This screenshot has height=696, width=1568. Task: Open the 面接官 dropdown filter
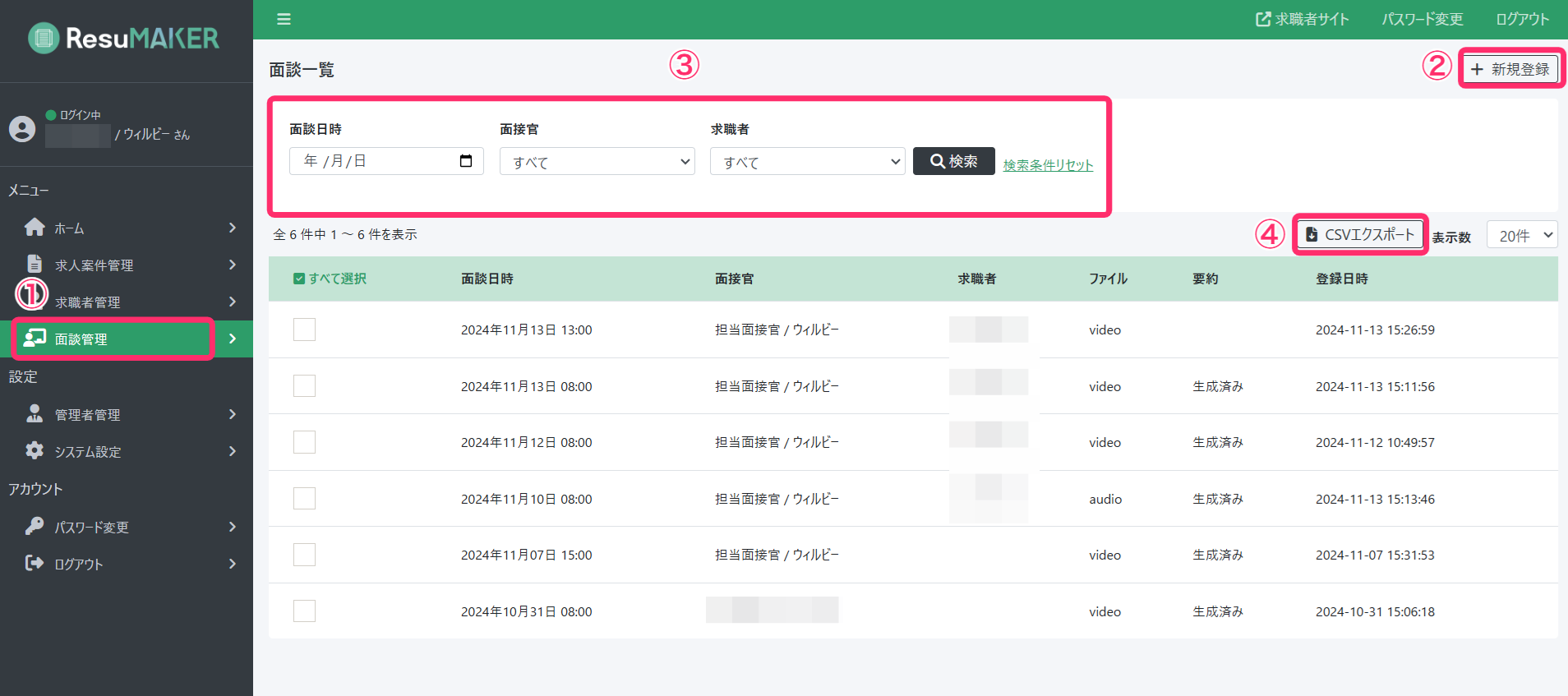tap(597, 162)
